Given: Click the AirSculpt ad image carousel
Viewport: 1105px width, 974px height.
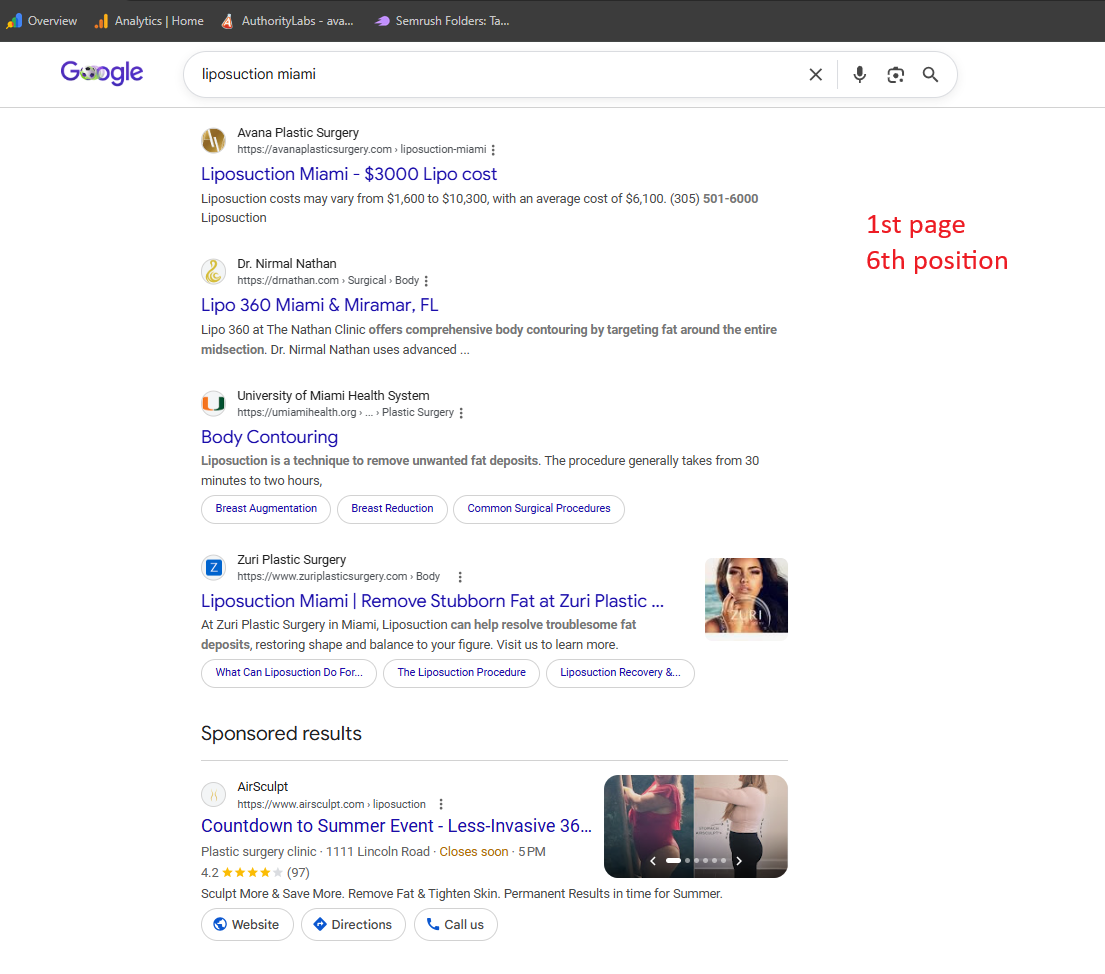Looking at the screenshot, I should 696,827.
